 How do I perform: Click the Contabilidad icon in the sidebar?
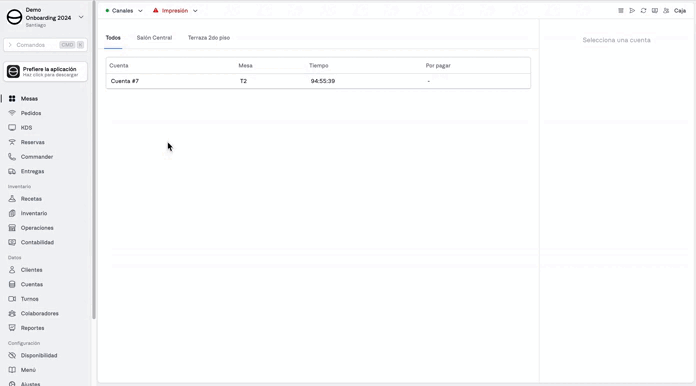click(x=12, y=242)
